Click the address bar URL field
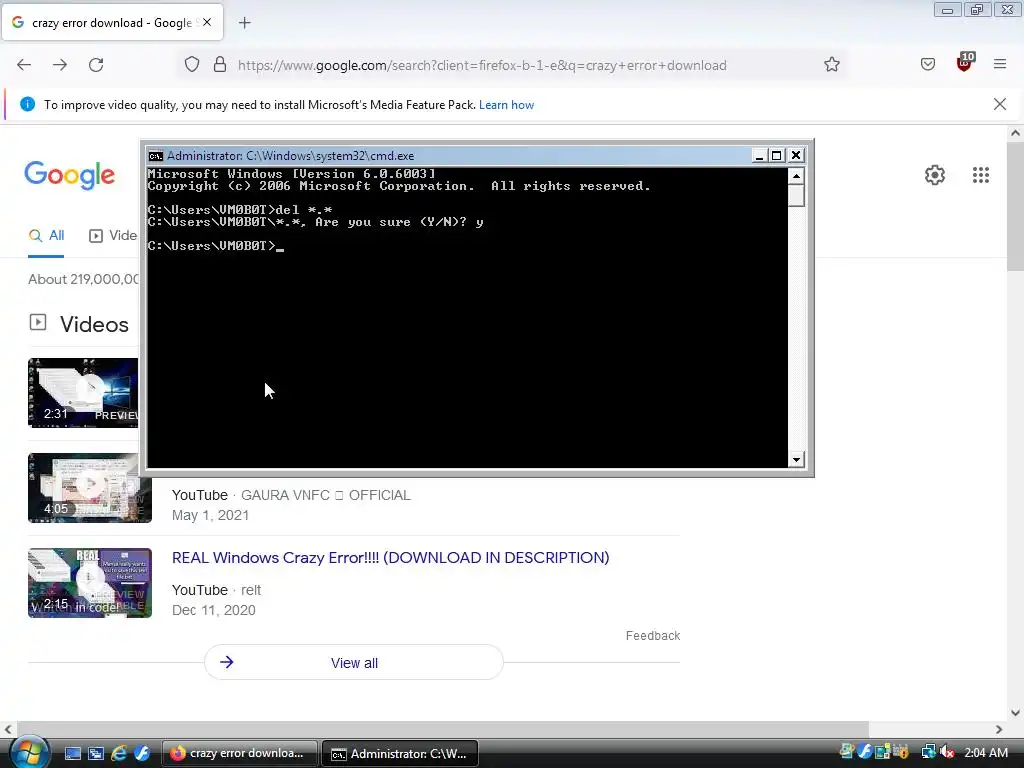 tap(482, 65)
